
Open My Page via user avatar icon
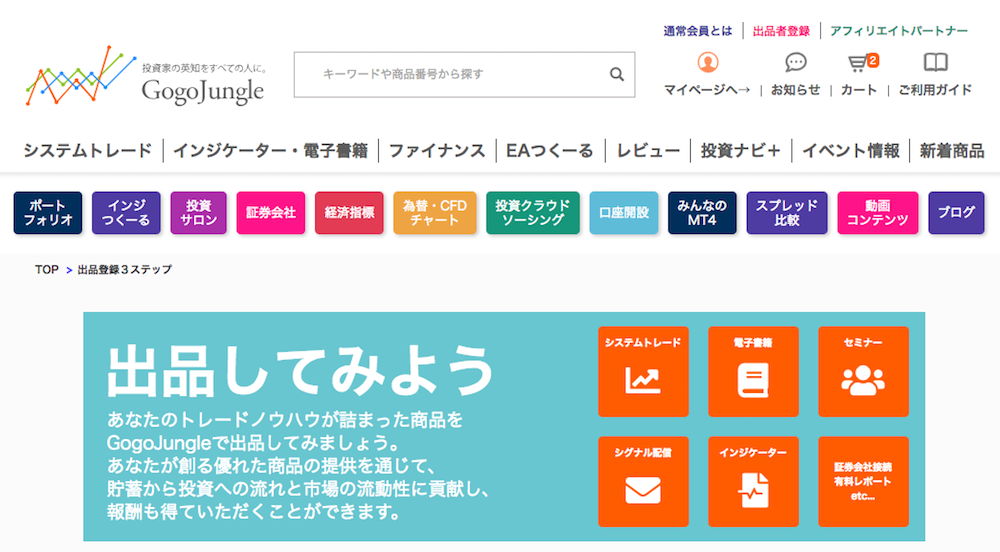pos(707,62)
